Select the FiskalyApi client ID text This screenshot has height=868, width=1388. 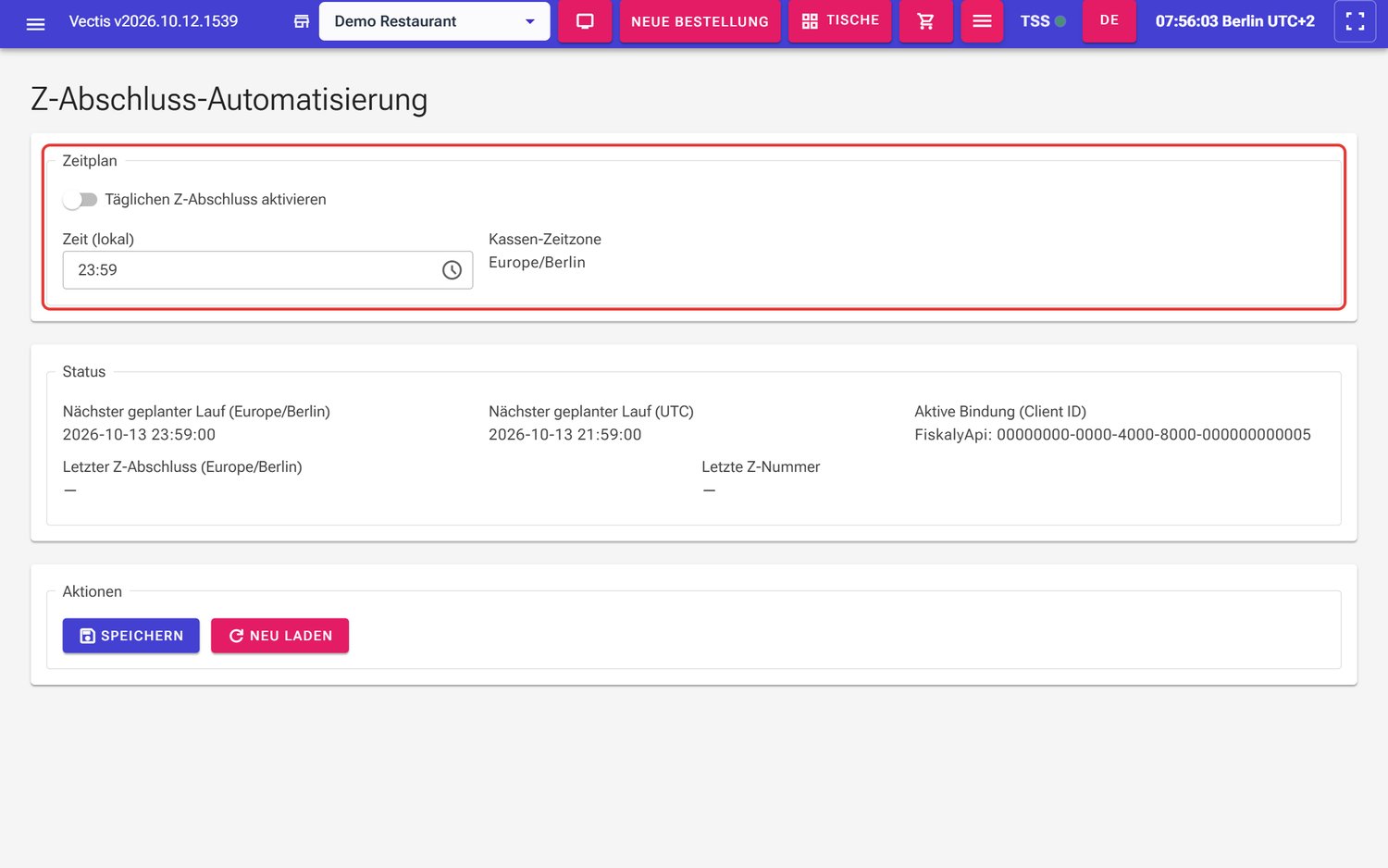click(1112, 435)
